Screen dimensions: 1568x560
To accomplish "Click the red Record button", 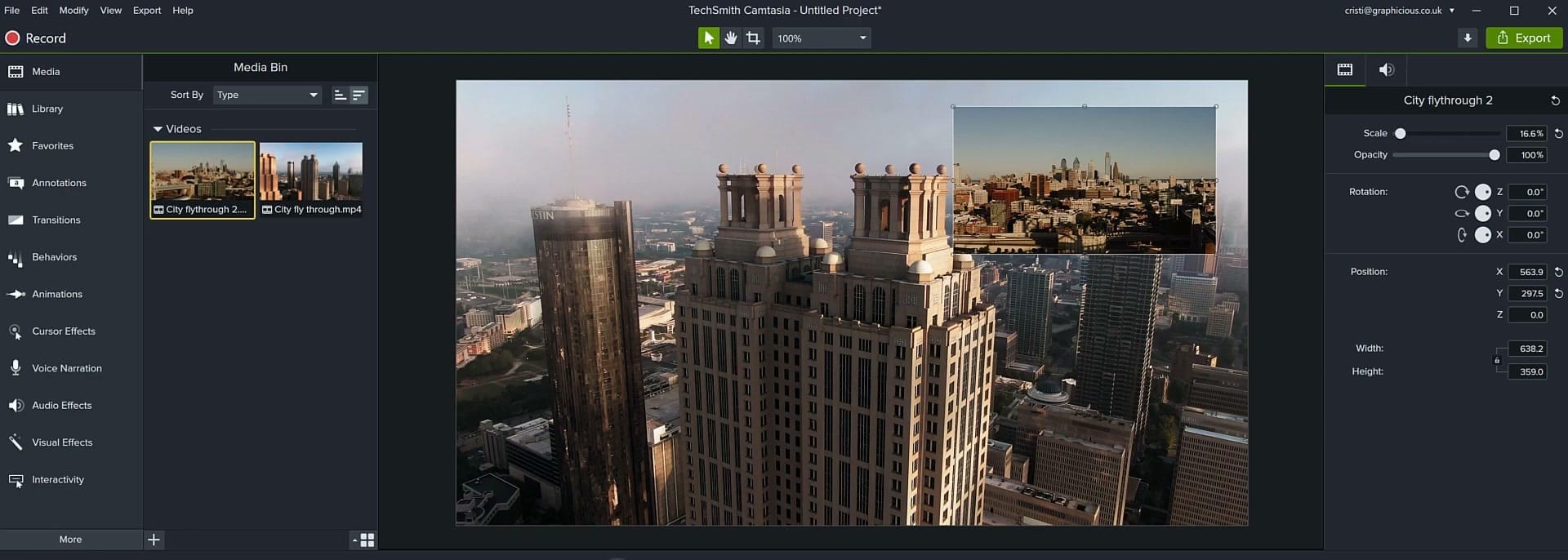I will 36,38.
